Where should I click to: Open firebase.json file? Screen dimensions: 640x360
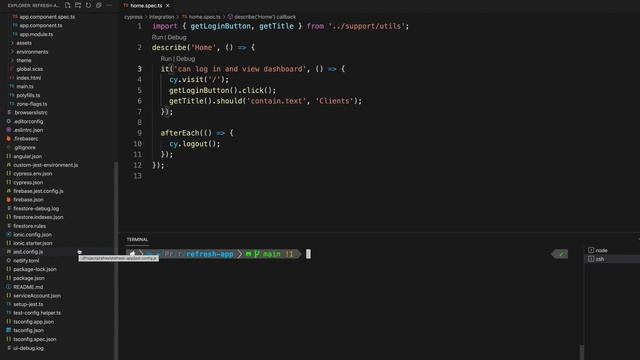pyautogui.click(x=28, y=200)
